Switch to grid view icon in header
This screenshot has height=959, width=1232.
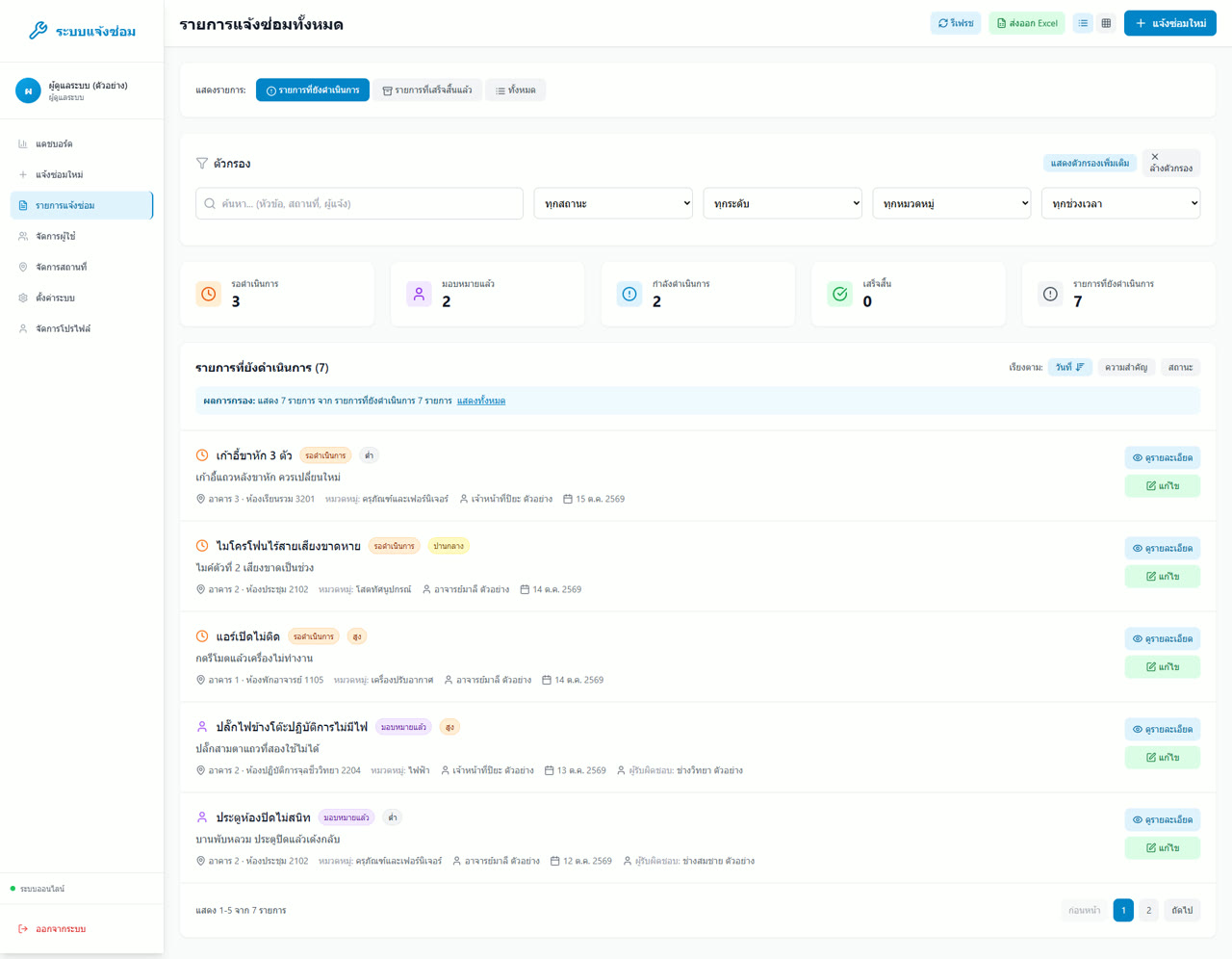point(1106,23)
